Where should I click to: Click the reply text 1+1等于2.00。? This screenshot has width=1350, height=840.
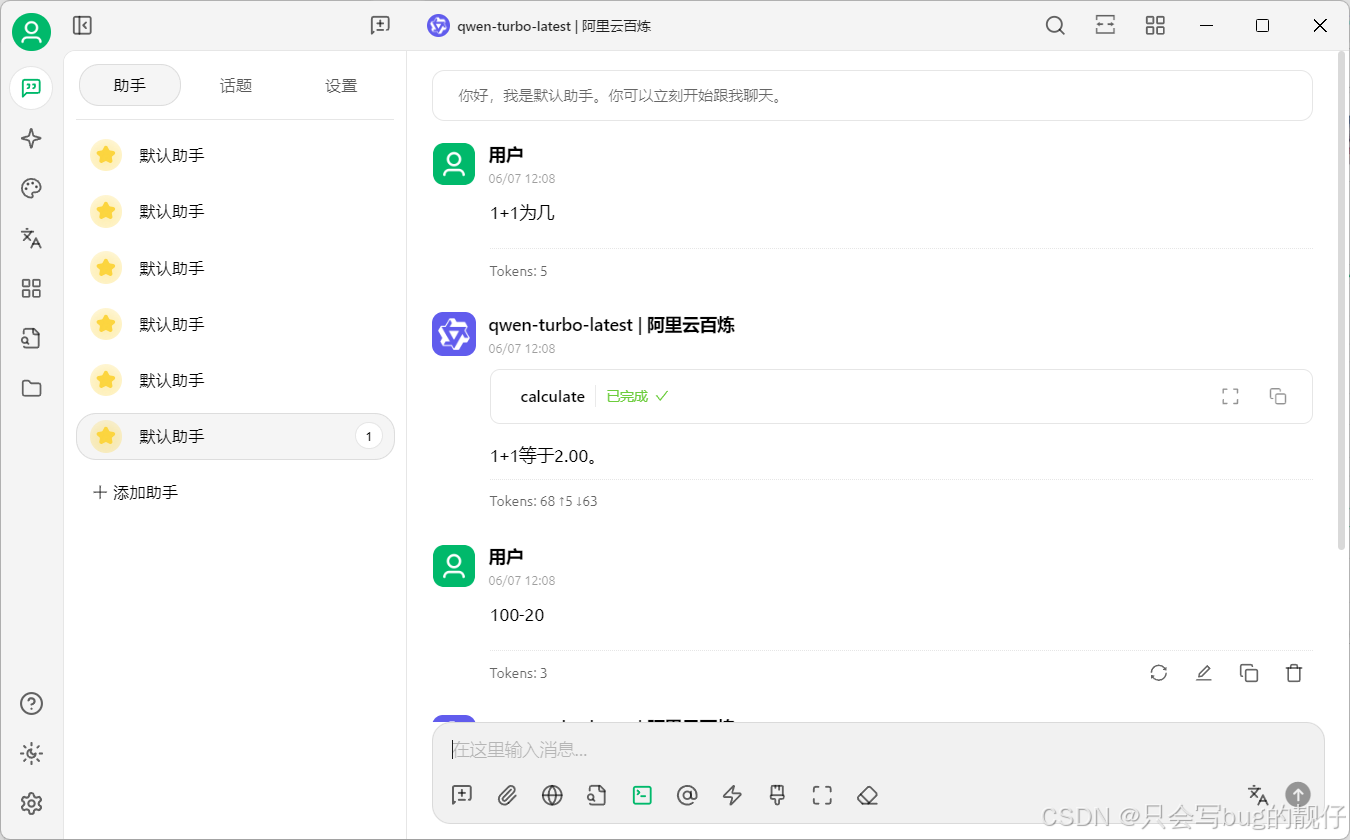[x=544, y=456]
